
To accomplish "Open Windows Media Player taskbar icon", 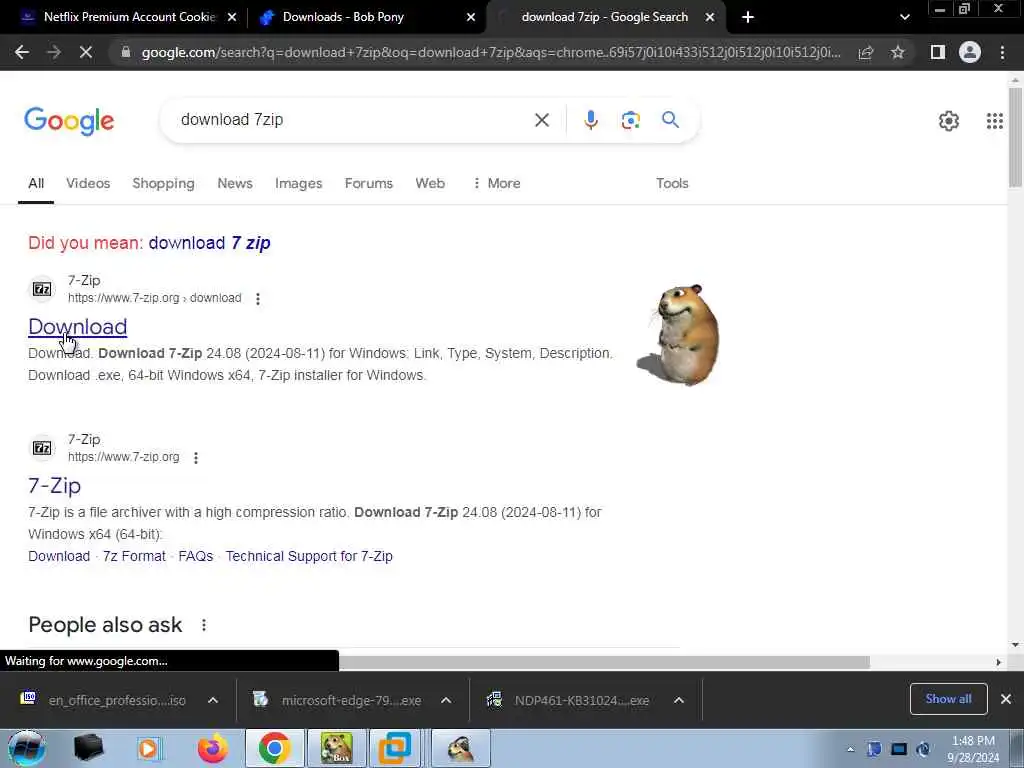I will coord(149,748).
